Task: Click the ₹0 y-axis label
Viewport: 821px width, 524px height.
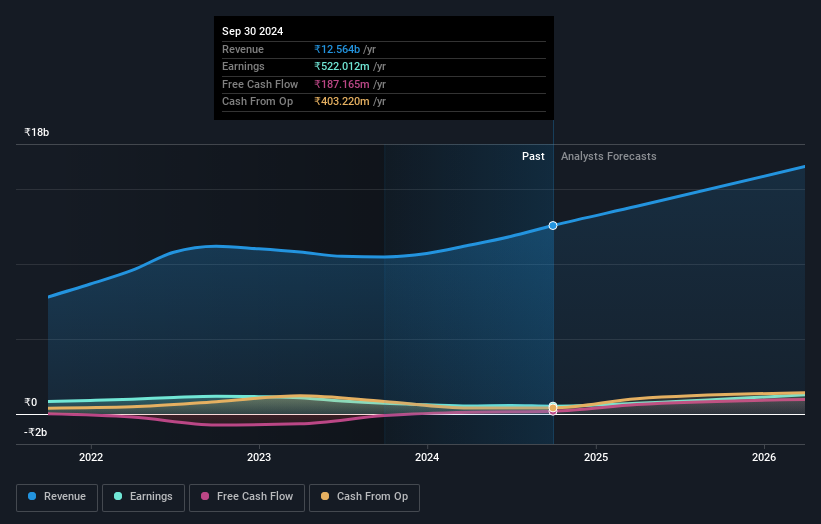Action: 31,403
